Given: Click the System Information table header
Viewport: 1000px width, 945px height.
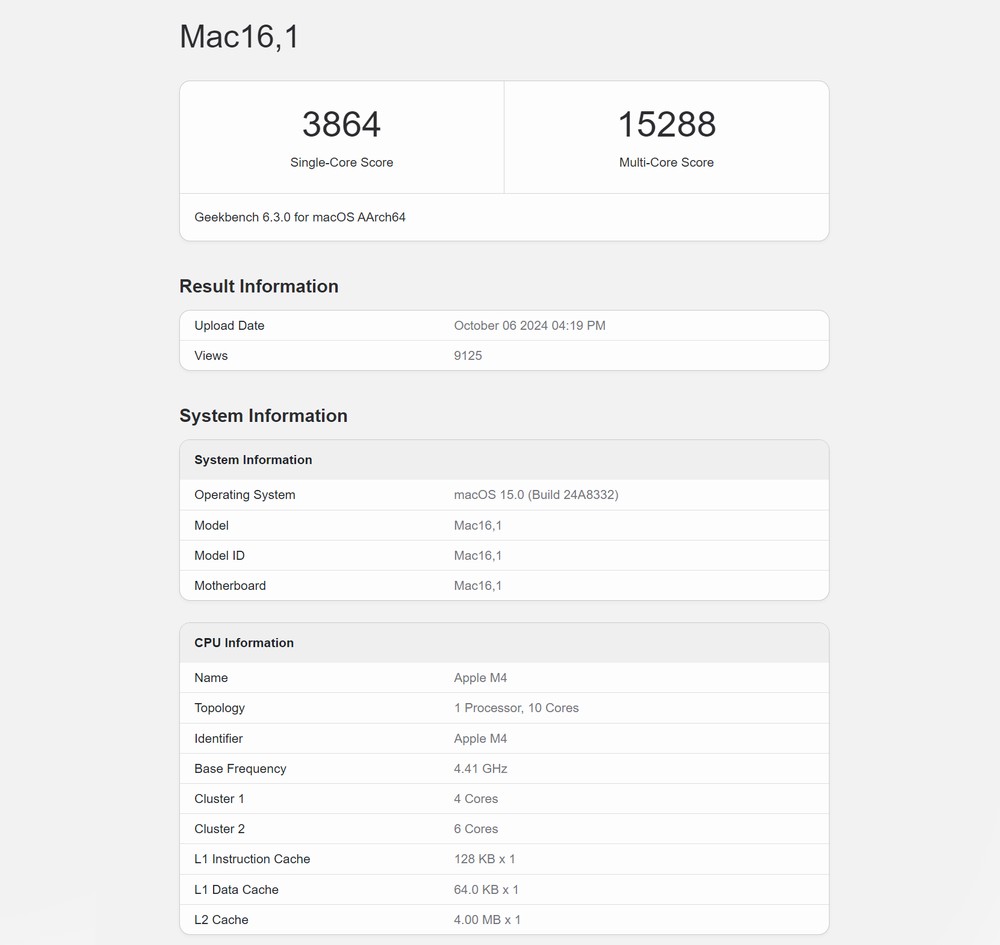Looking at the screenshot, I should (x=253, y=460).
